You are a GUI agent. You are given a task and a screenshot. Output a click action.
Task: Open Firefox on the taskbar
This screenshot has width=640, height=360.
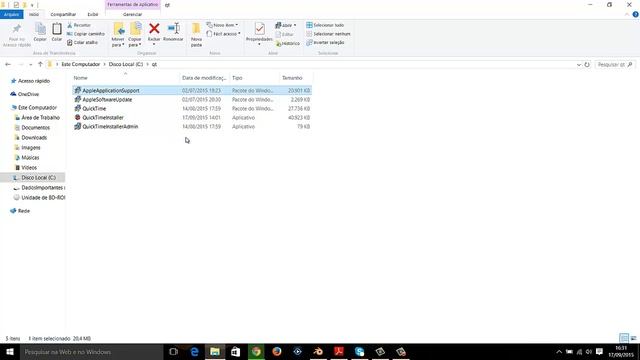click(x=277, y=351)
